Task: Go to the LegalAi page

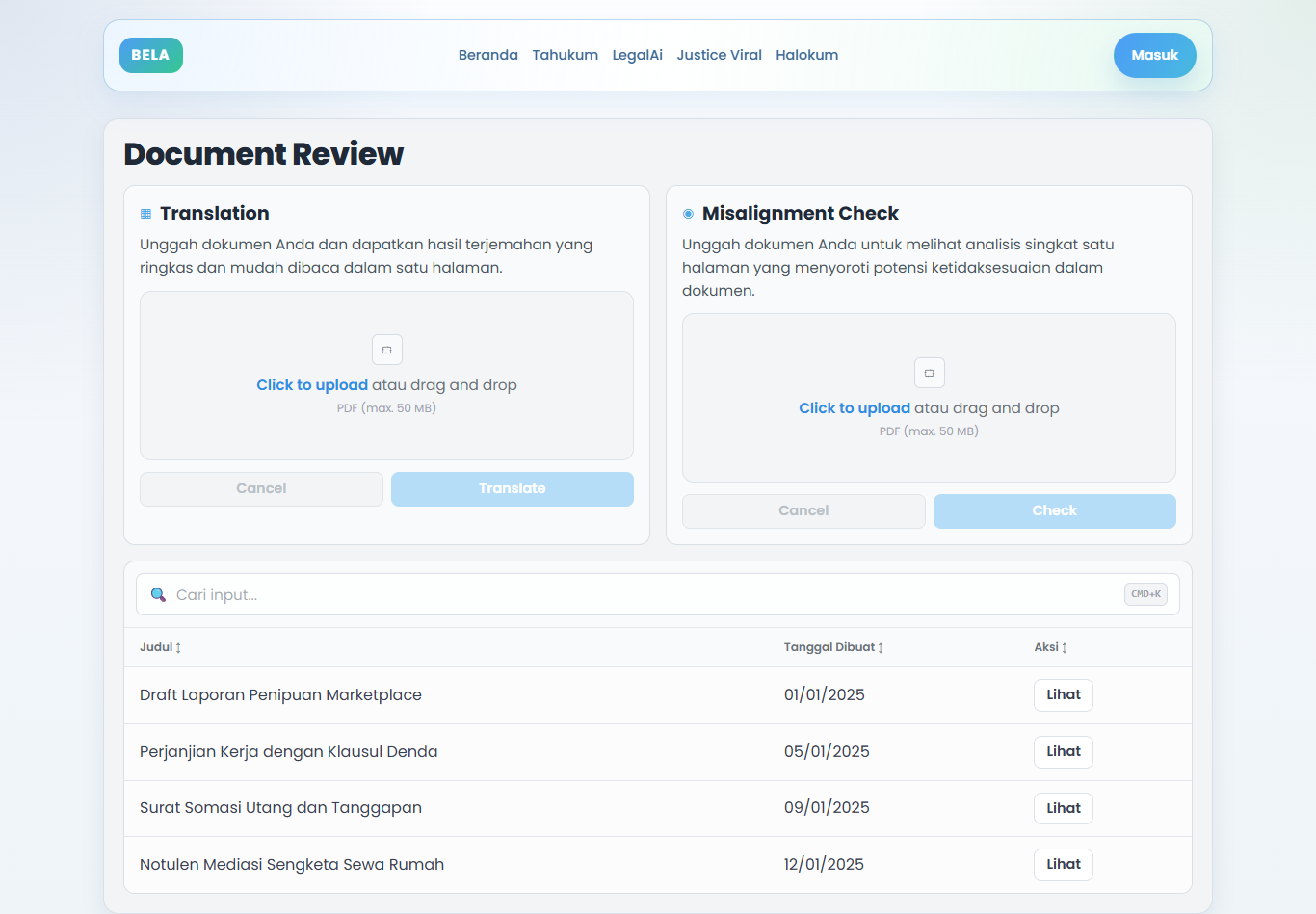Action: [x=637, y=55]
